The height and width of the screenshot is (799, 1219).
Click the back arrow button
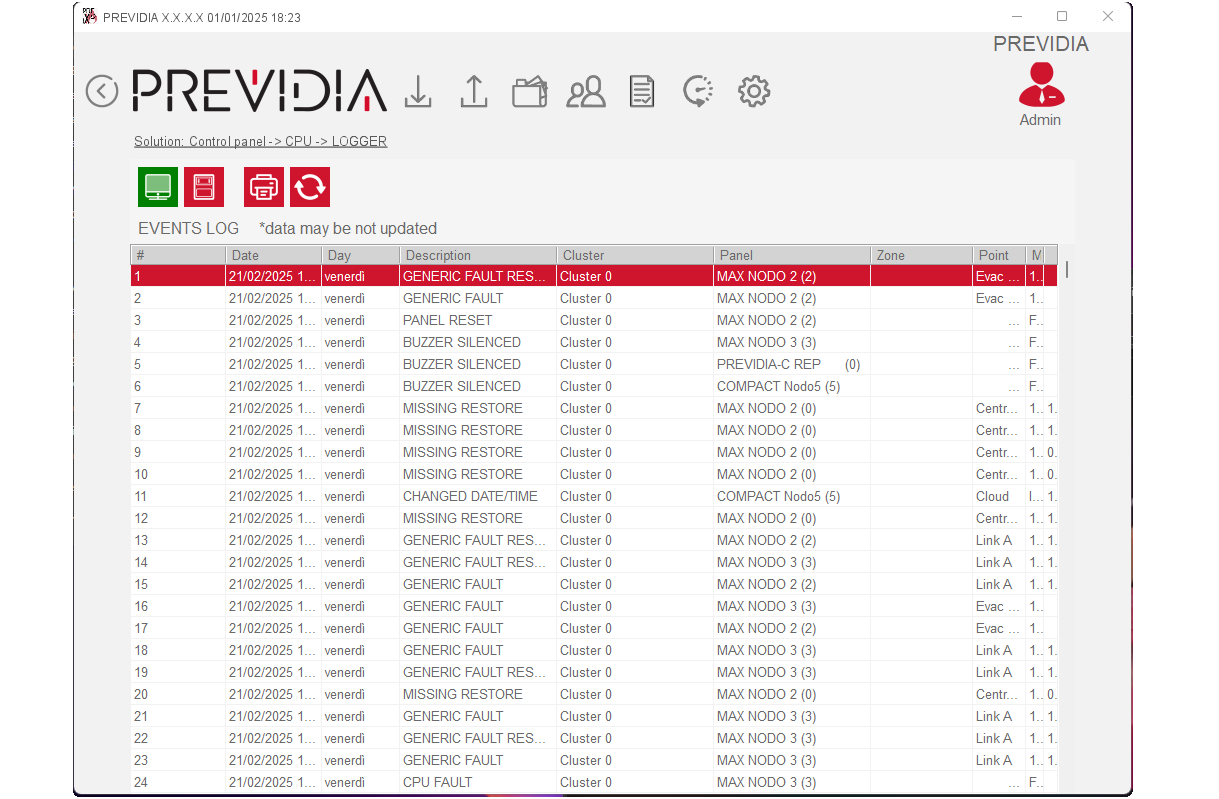pos(102,91)
